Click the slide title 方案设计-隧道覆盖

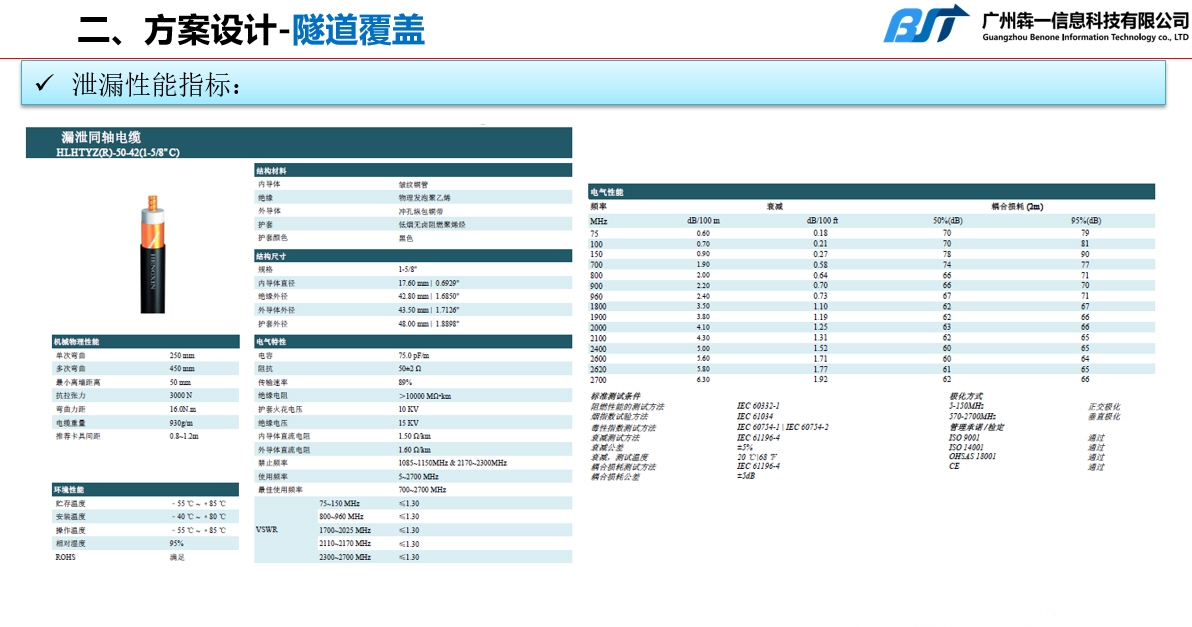click(251, 30)
